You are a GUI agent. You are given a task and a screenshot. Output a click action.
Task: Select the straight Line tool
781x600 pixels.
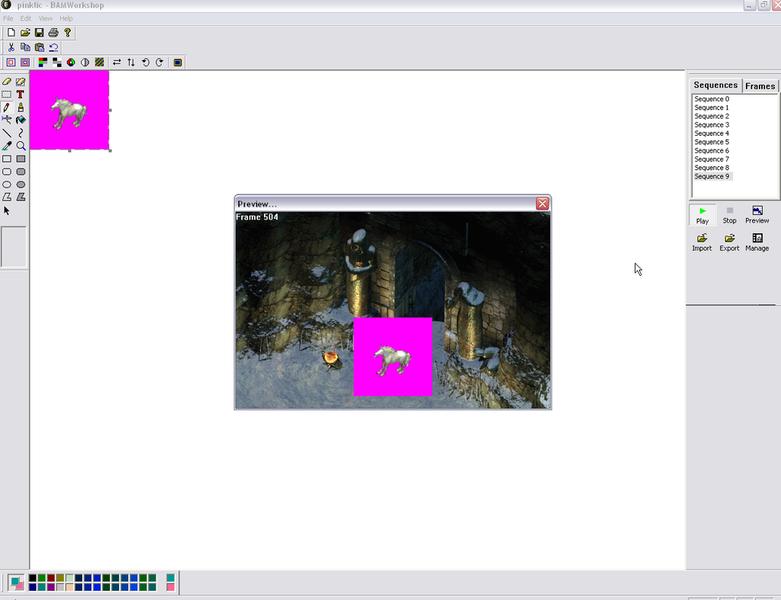6,133
